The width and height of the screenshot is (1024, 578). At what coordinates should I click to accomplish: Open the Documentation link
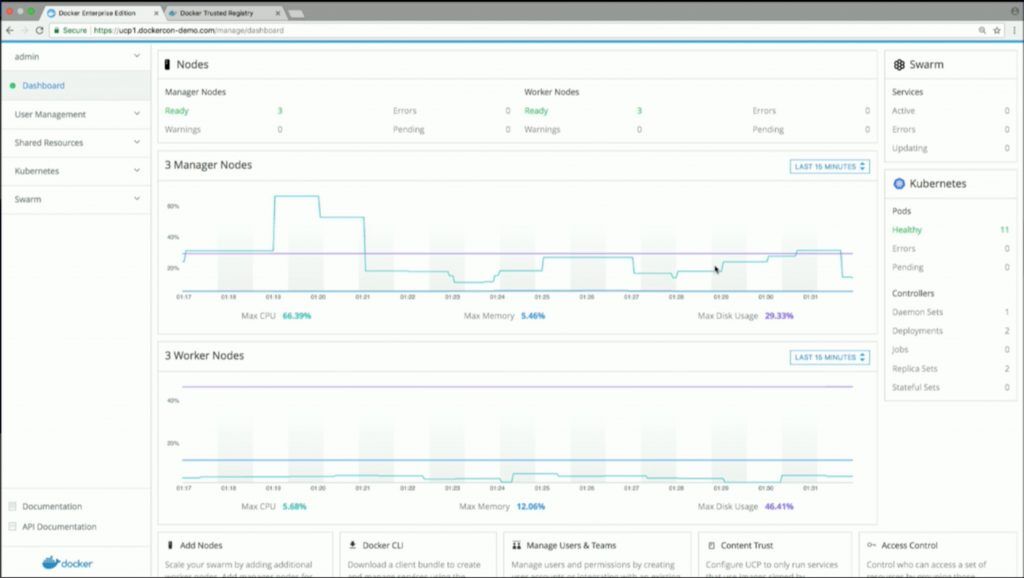tap(52, 506)
